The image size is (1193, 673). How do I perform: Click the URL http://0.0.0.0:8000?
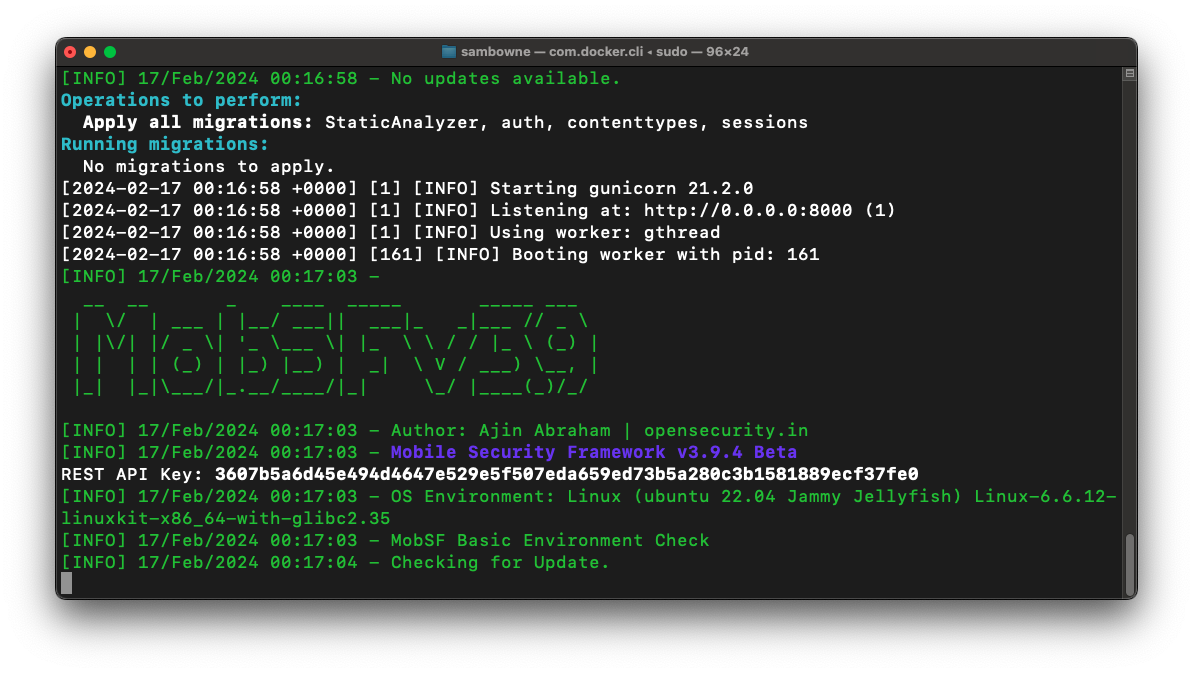(x=748, y=211)
